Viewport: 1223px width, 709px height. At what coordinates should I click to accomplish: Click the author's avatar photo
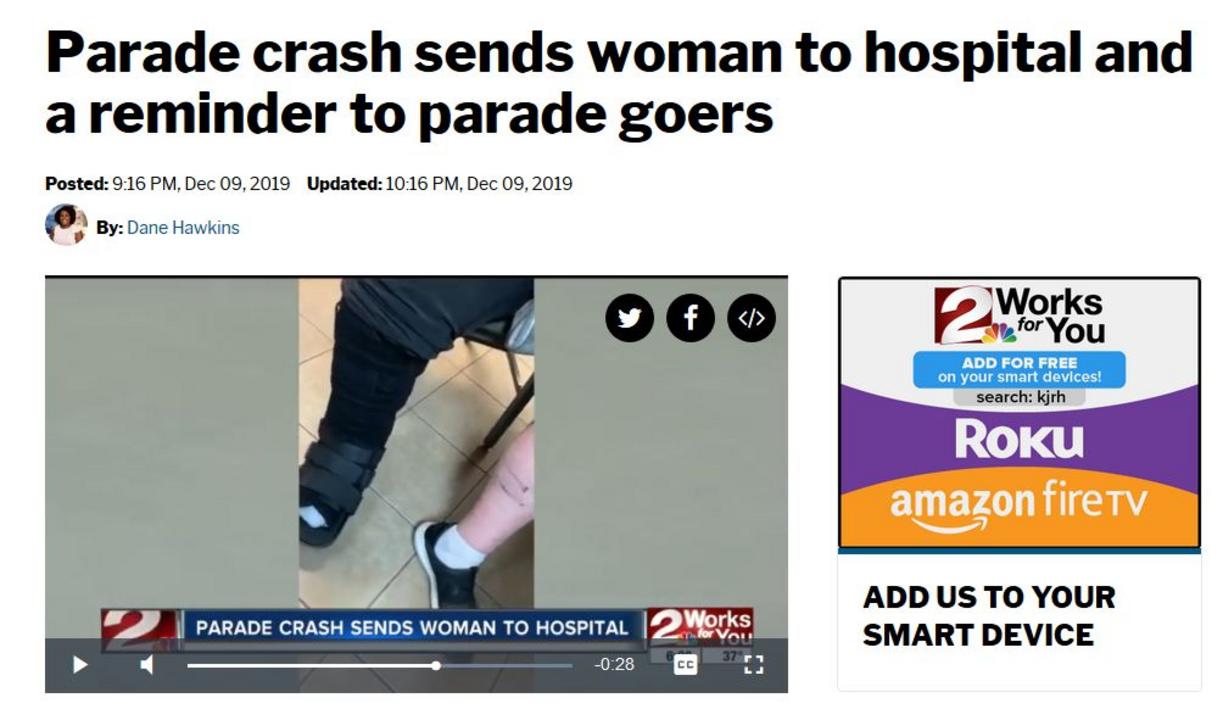(x=66, y=225)
